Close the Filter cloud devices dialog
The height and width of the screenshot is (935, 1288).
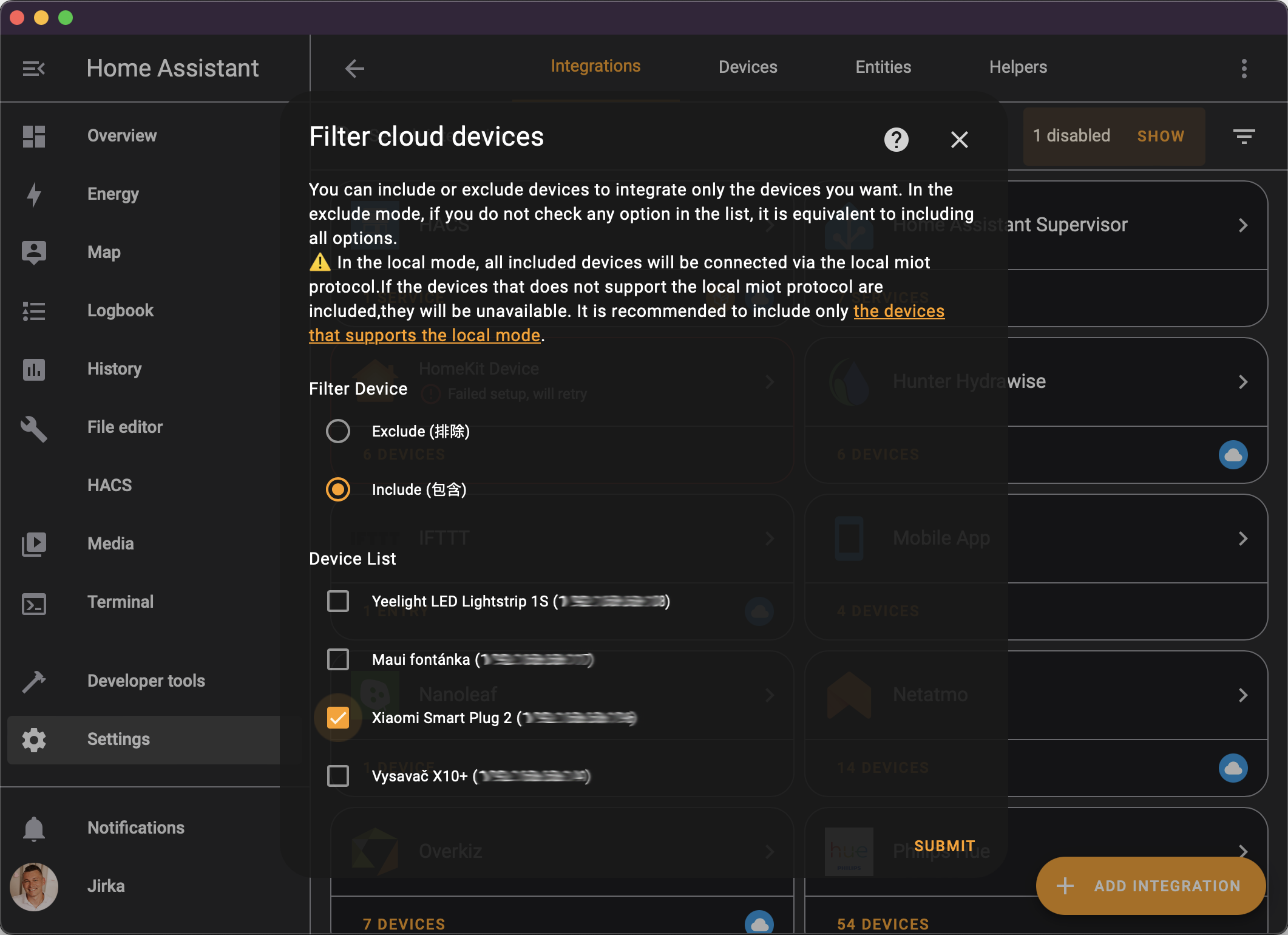point(959,140)
